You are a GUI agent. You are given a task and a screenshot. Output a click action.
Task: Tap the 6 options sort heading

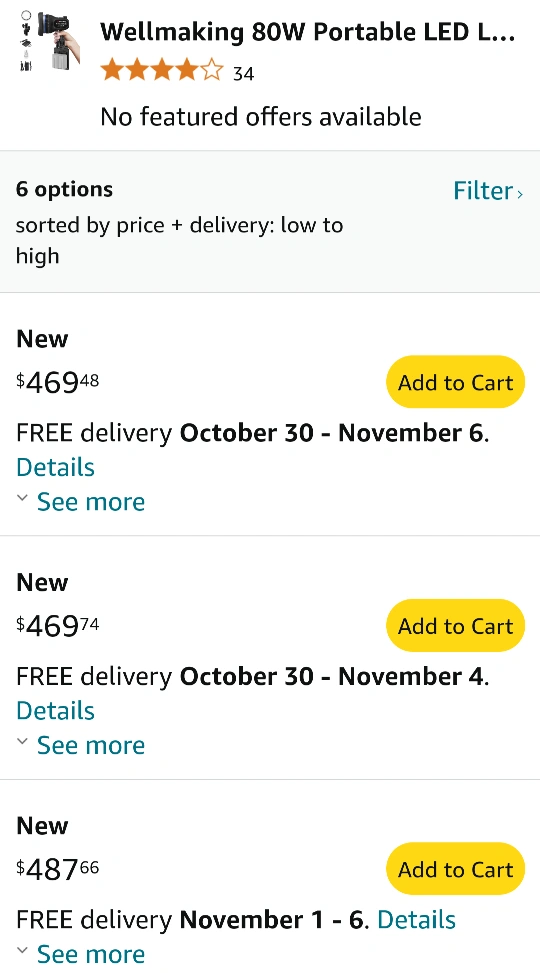pos(65,189)
